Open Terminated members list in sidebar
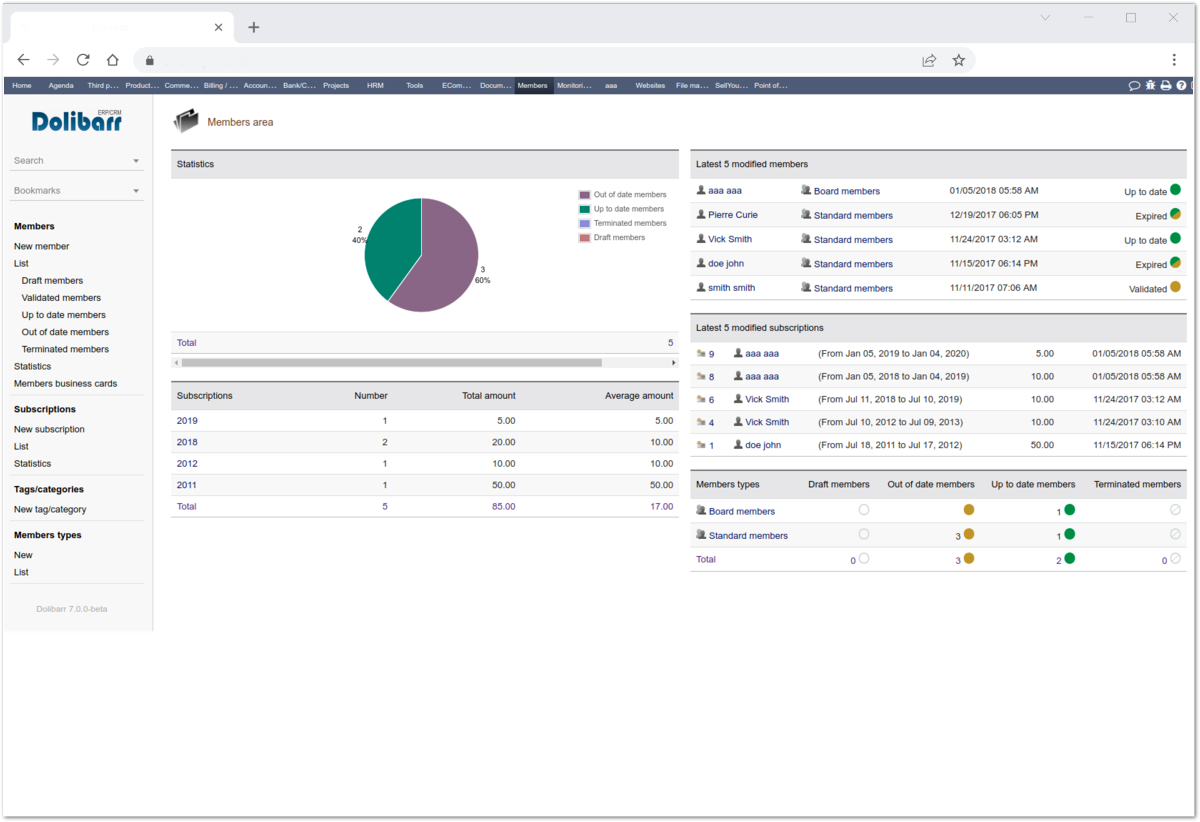Screen dimensions: 1200x822 65,349
